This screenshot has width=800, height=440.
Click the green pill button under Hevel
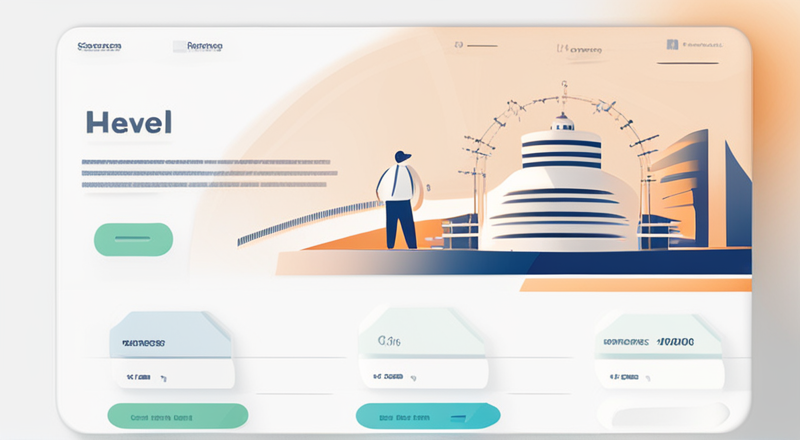click(x=133, y=239)
